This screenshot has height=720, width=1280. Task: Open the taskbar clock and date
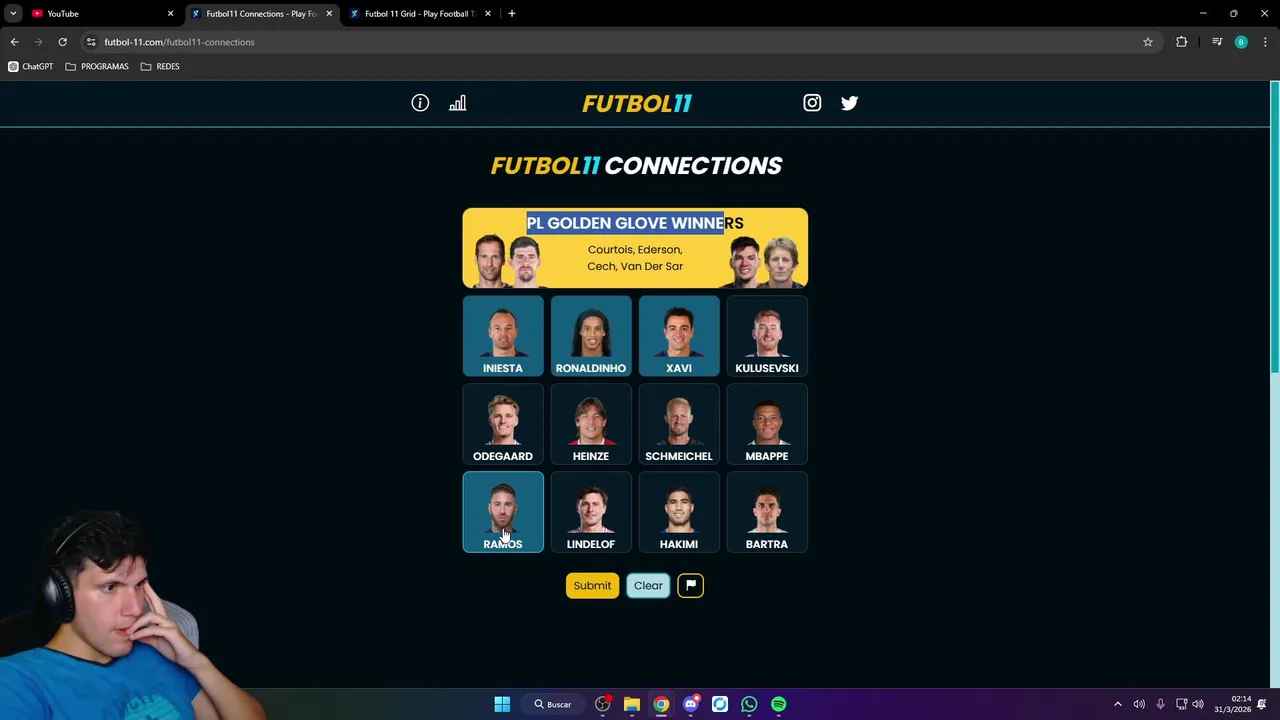[1232, 704]
